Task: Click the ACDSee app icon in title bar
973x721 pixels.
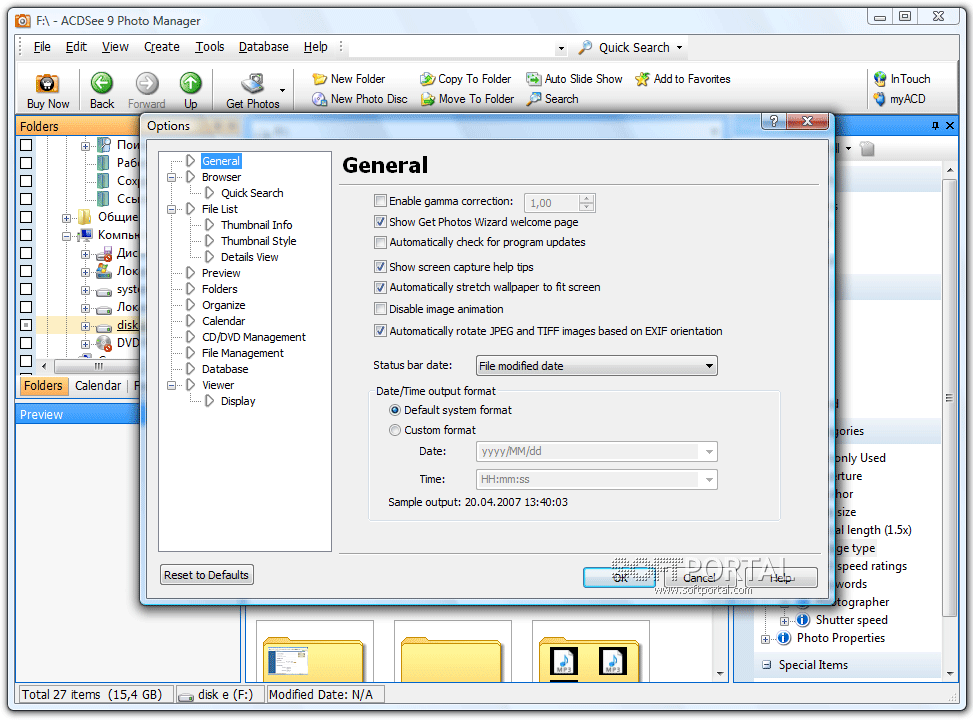Action: click(x=22, y=21)
